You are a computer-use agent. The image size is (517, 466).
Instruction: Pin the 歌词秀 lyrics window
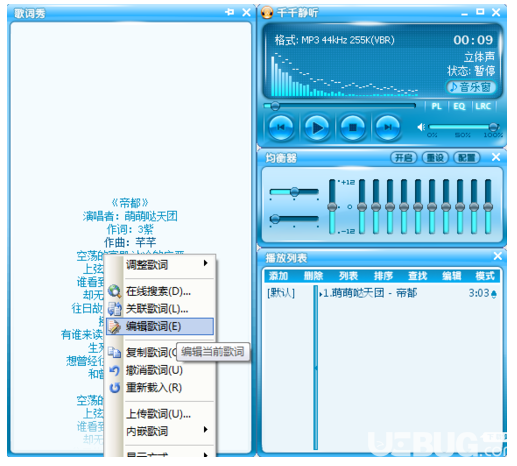229,12
